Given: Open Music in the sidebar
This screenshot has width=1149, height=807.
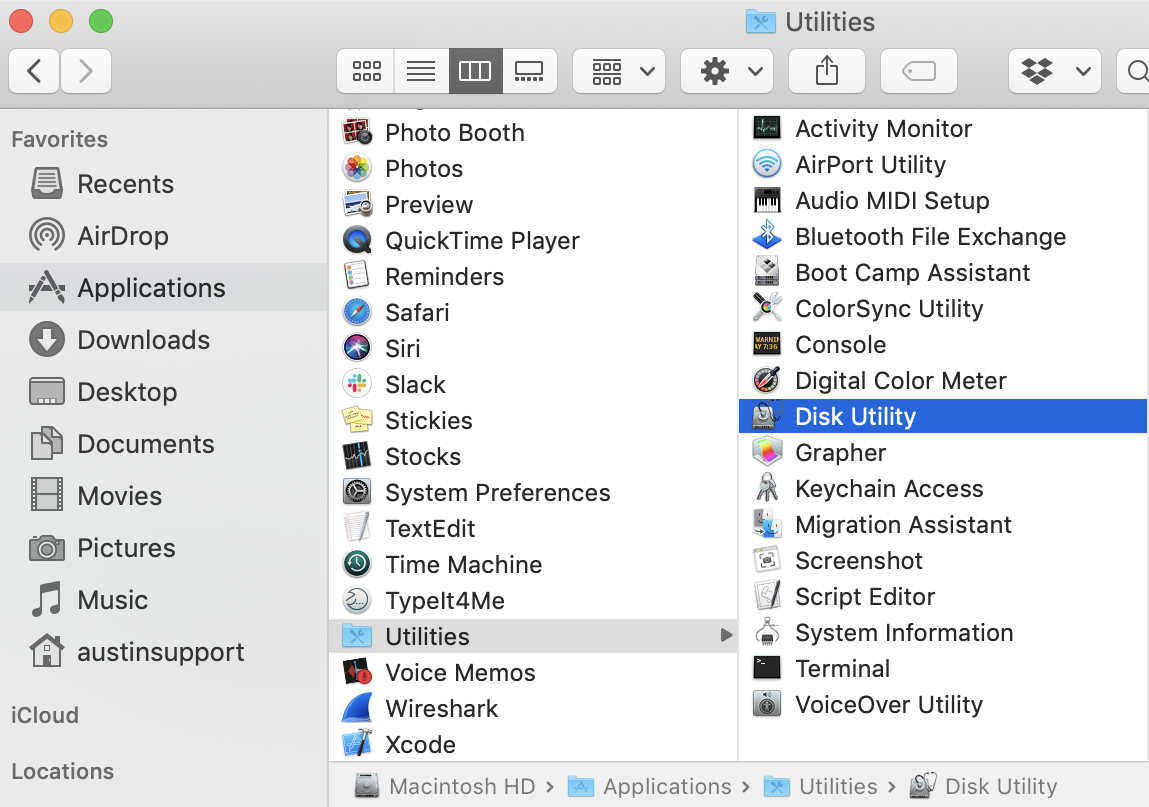Looking at the screenshot, I should [164, 600].
